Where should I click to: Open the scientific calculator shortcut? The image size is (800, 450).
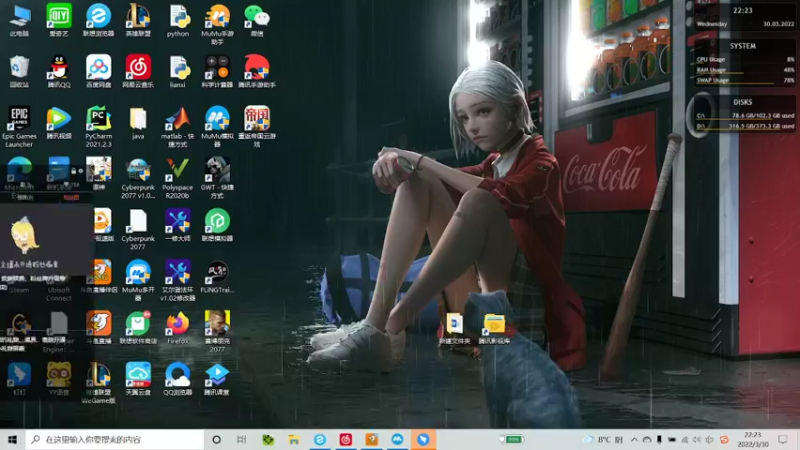(217, 71)
